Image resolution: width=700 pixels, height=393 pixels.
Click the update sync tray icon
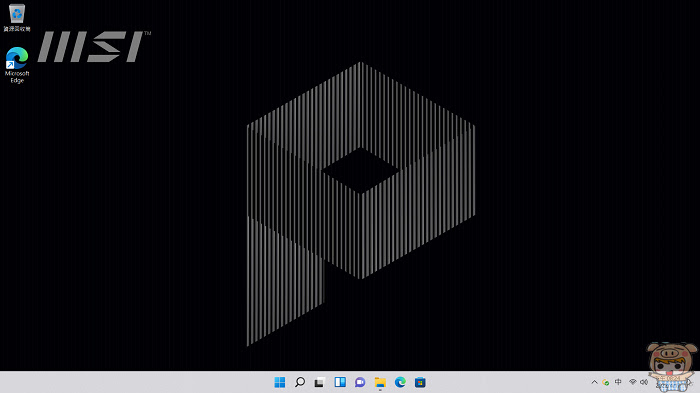pos(606,382)
